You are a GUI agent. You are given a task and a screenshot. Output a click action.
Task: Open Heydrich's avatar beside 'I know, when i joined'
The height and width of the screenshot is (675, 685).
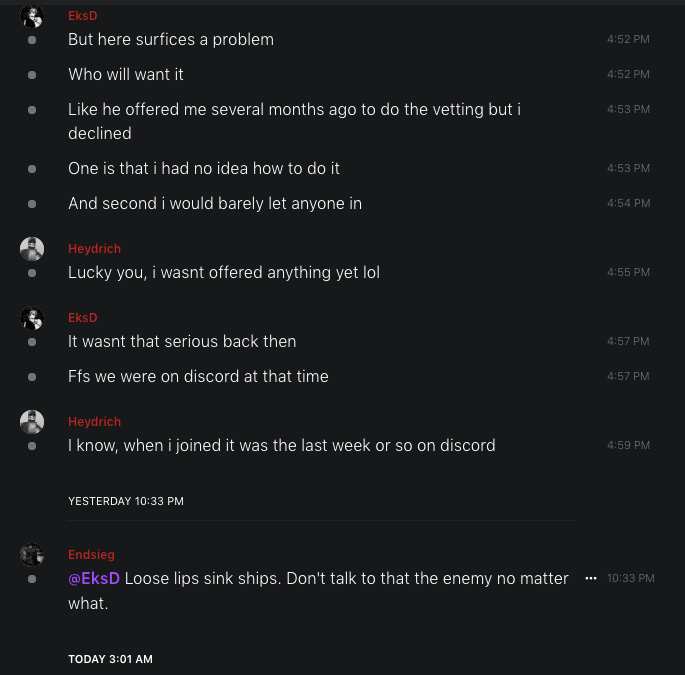[32, 422]
